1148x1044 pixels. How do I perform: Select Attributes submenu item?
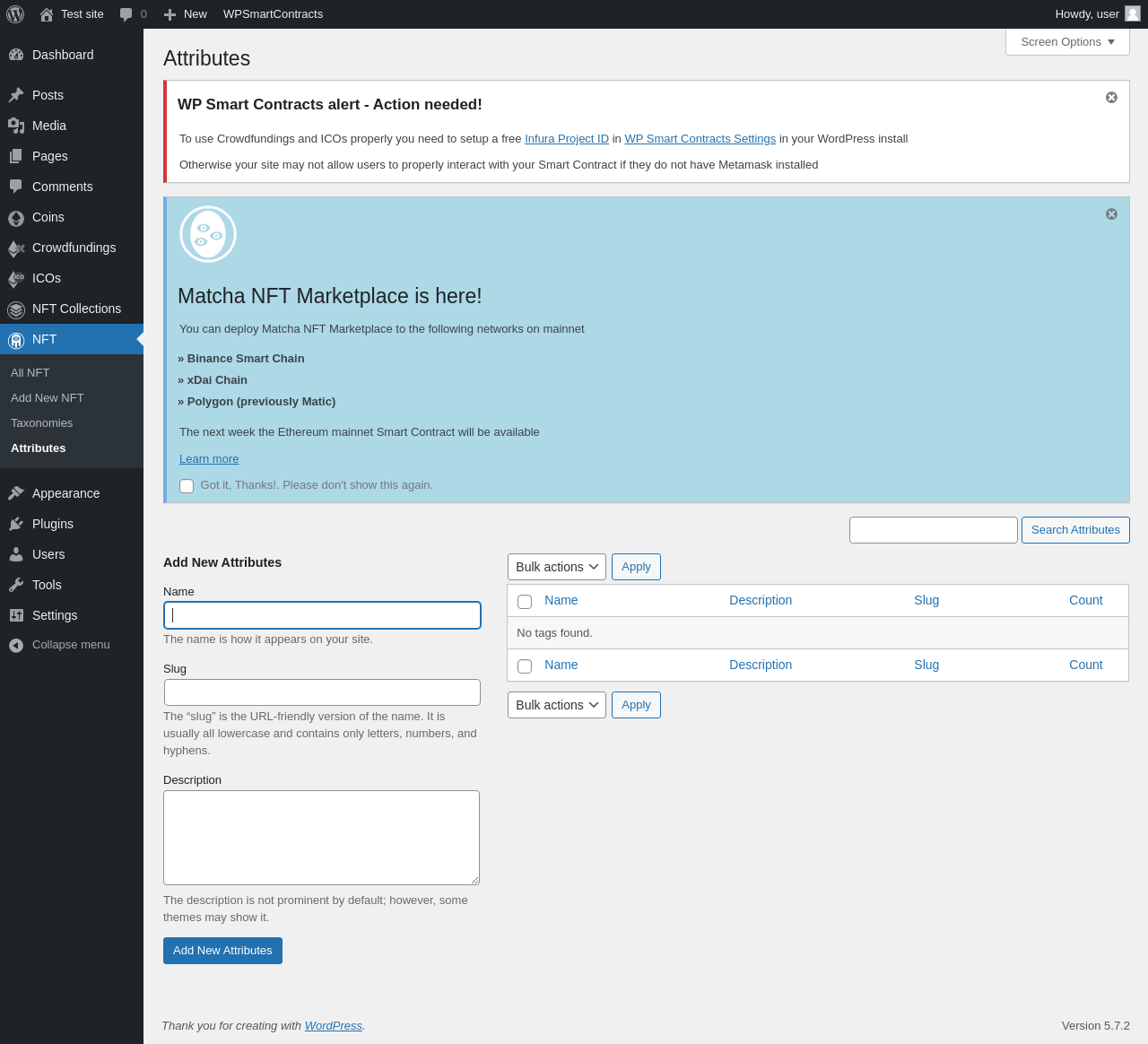point(39,448)
